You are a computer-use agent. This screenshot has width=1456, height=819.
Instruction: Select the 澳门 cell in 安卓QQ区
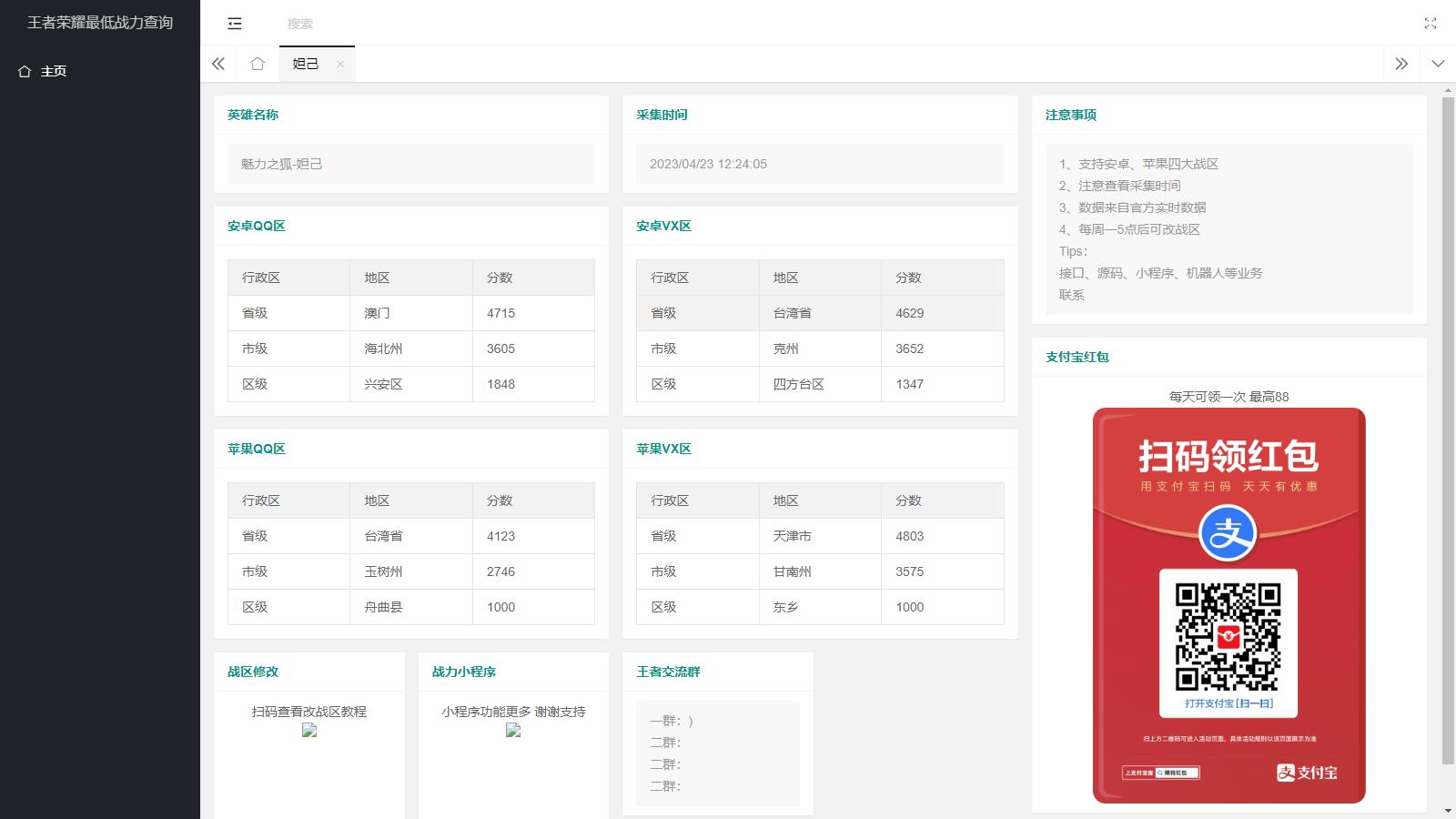coord(377,313)
